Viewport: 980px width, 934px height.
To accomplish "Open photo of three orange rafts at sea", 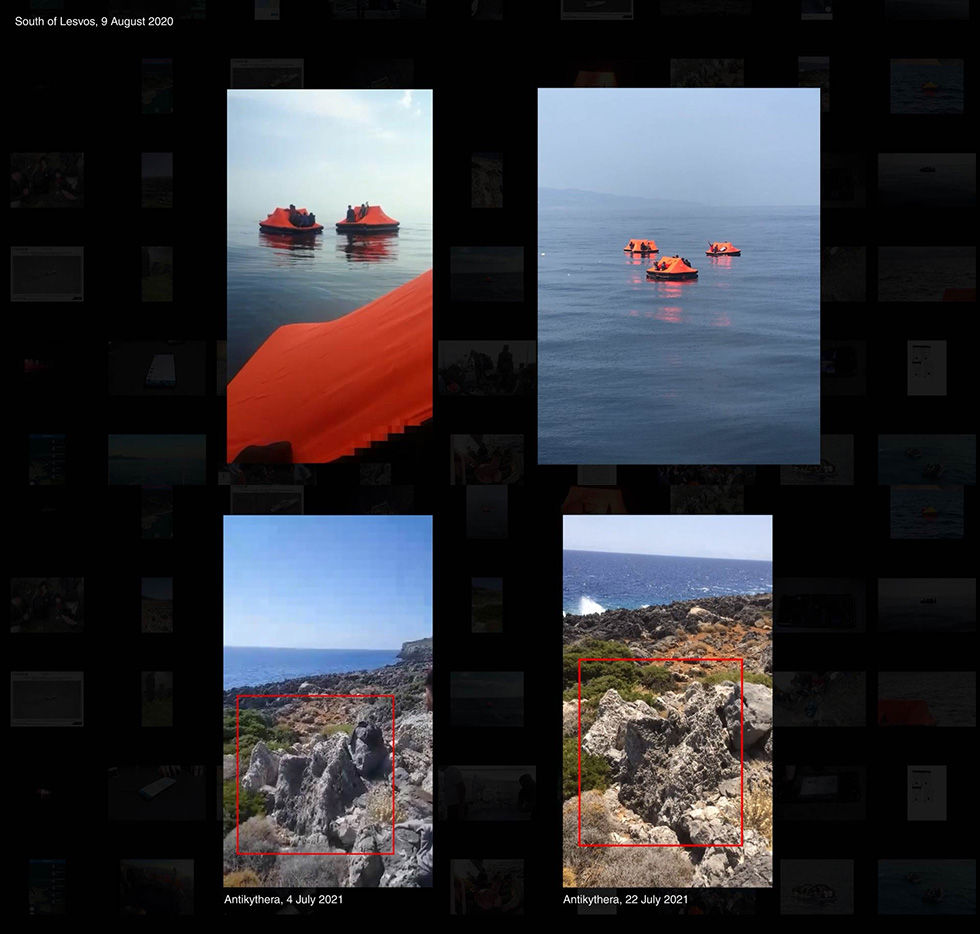I will coord(679,276).
